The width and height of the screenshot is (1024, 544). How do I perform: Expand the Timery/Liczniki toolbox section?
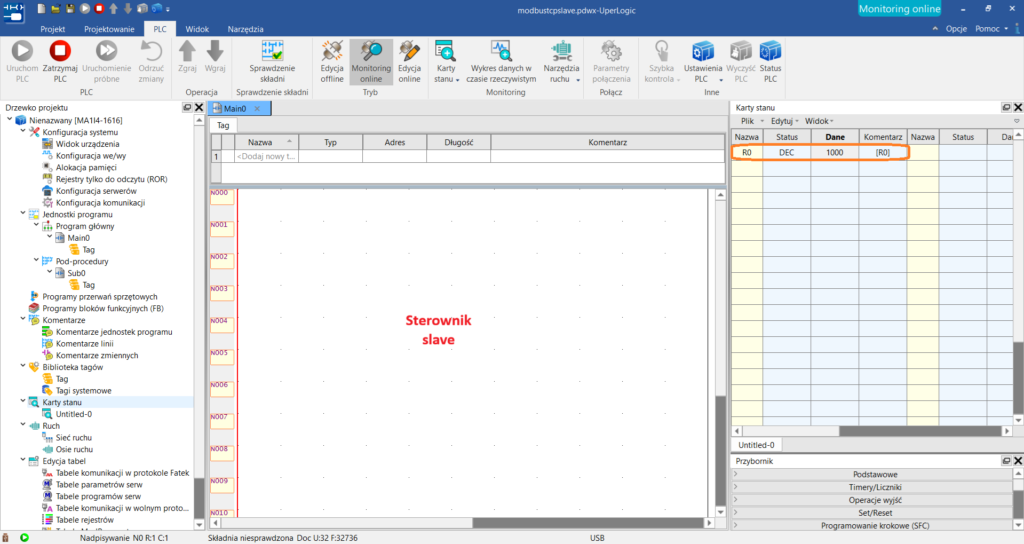[874, 487]
